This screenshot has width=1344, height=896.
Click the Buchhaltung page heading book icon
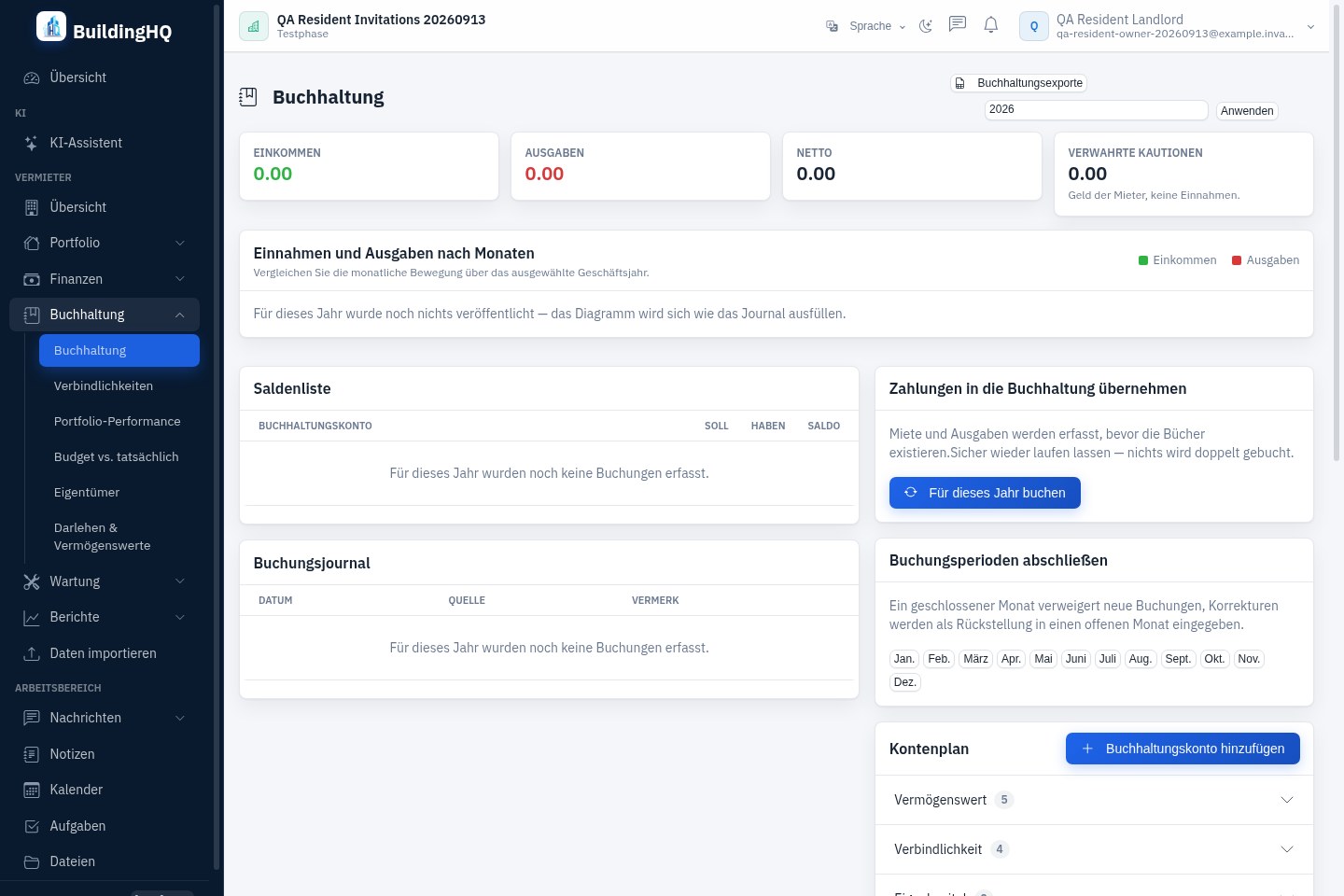click(248, 97)
